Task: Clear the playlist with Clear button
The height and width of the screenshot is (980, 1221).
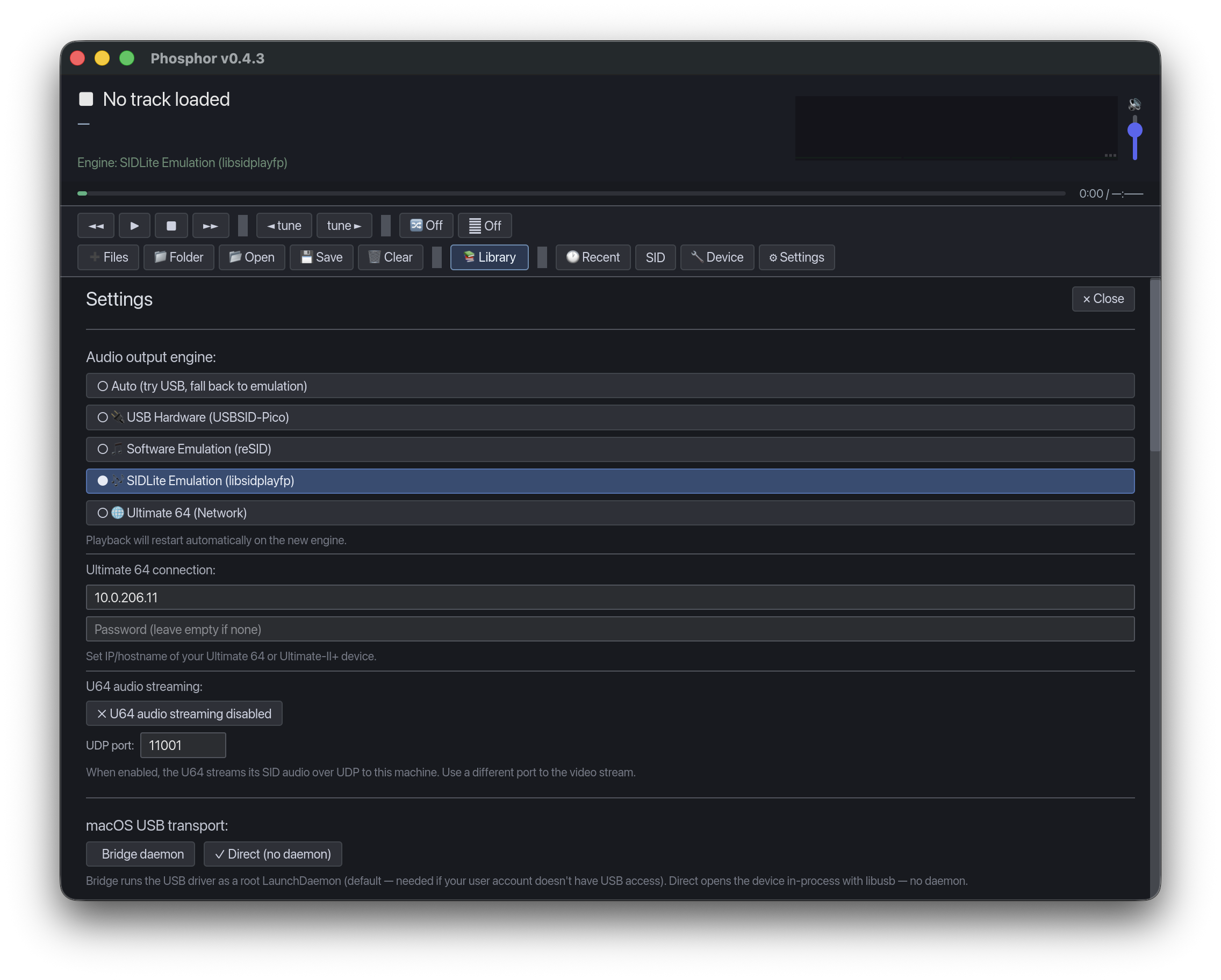Action: click(x=391, y=257)
